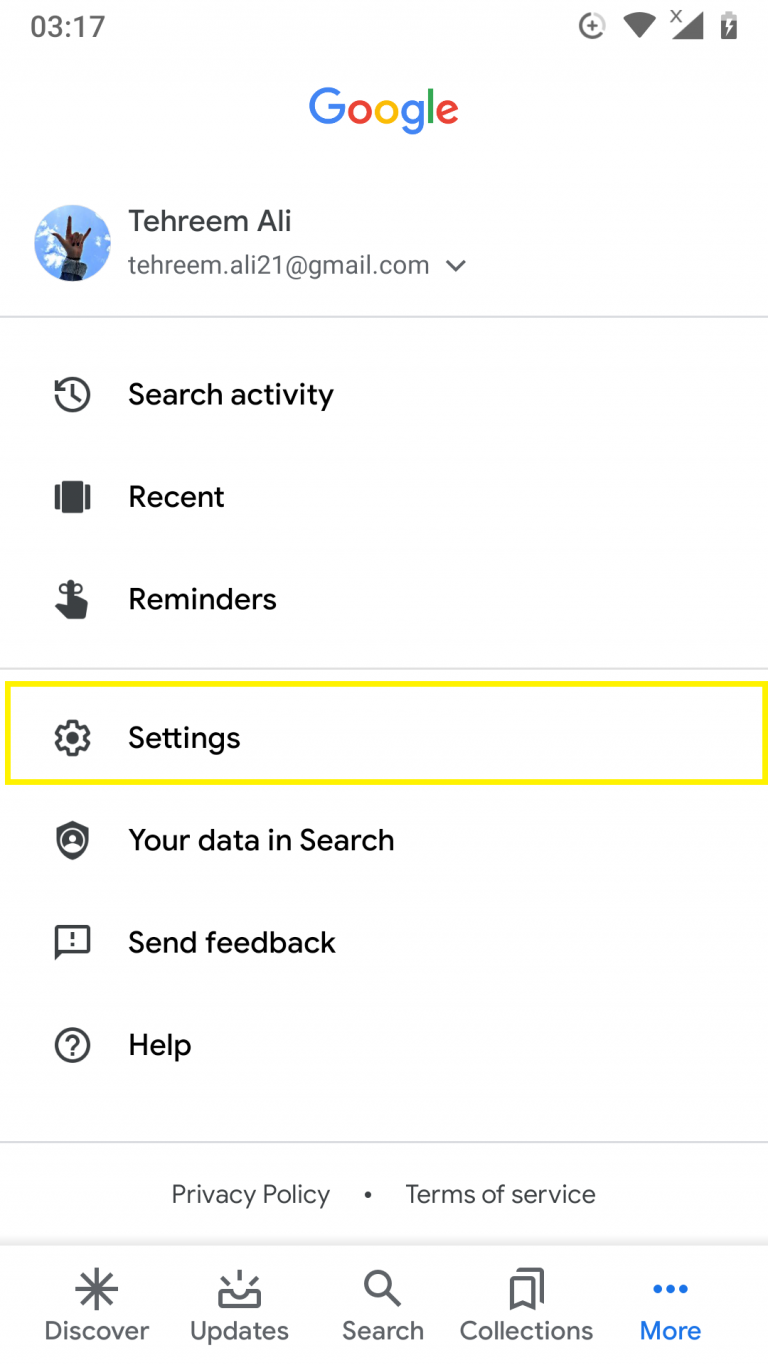Open Reminders via the bell icon
This screenshot has height=1365, width=768.
coord(72,599)
